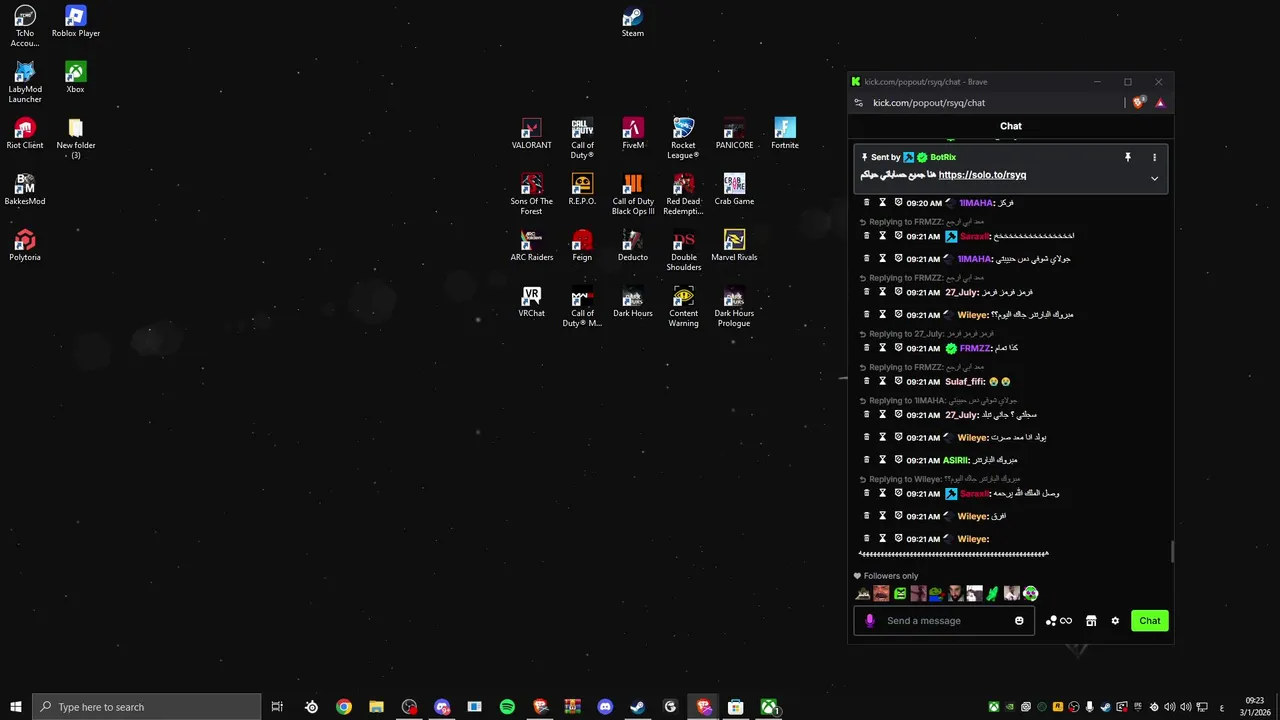Image resolution: width=1280 pixels, height=720 pixels.
Task: Select the Deducto desktop icon
Action: click(x=633, y=246)
